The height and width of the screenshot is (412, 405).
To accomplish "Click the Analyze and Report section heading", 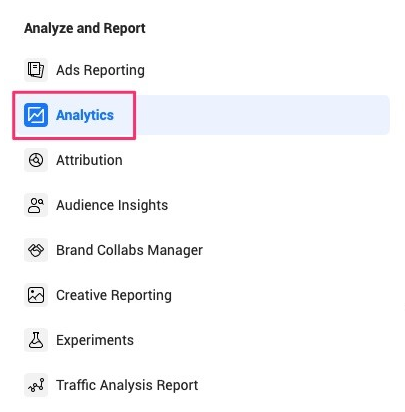I will (x=85, y=28).
